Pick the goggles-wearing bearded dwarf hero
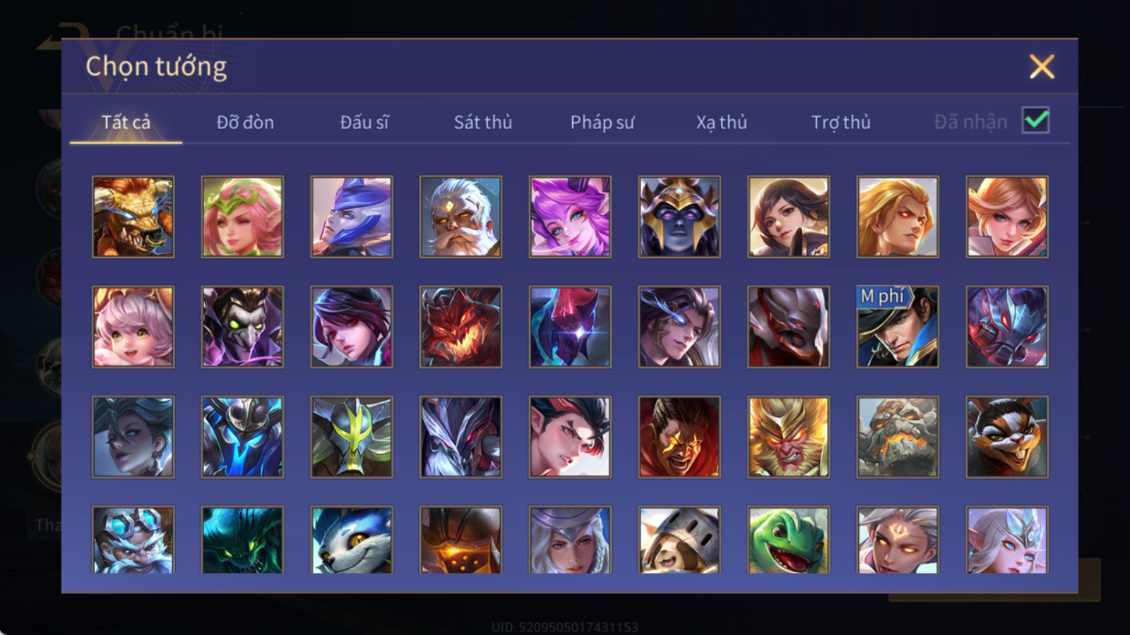The image size is (1130, 635). [x=133, y=540]
